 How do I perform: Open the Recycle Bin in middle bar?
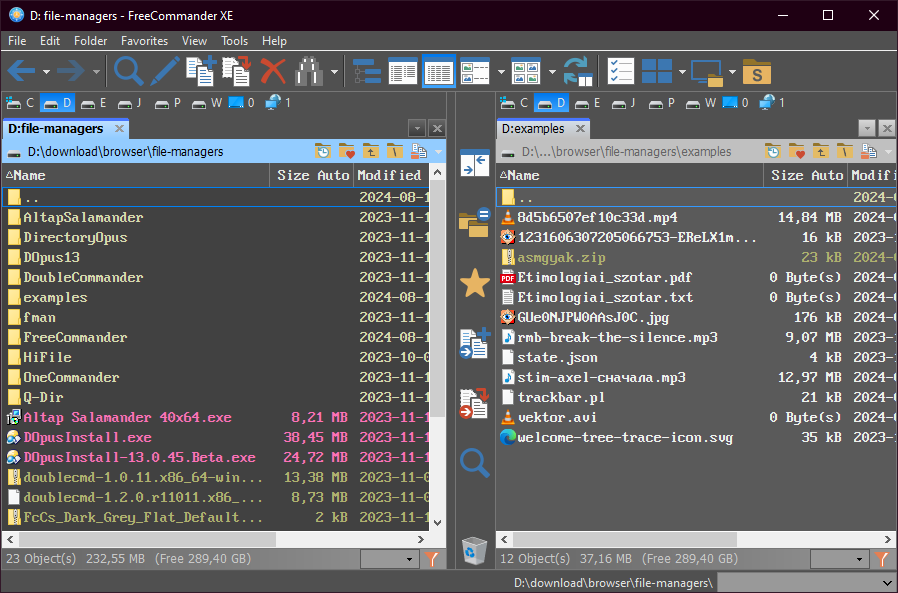pos(474,549)
